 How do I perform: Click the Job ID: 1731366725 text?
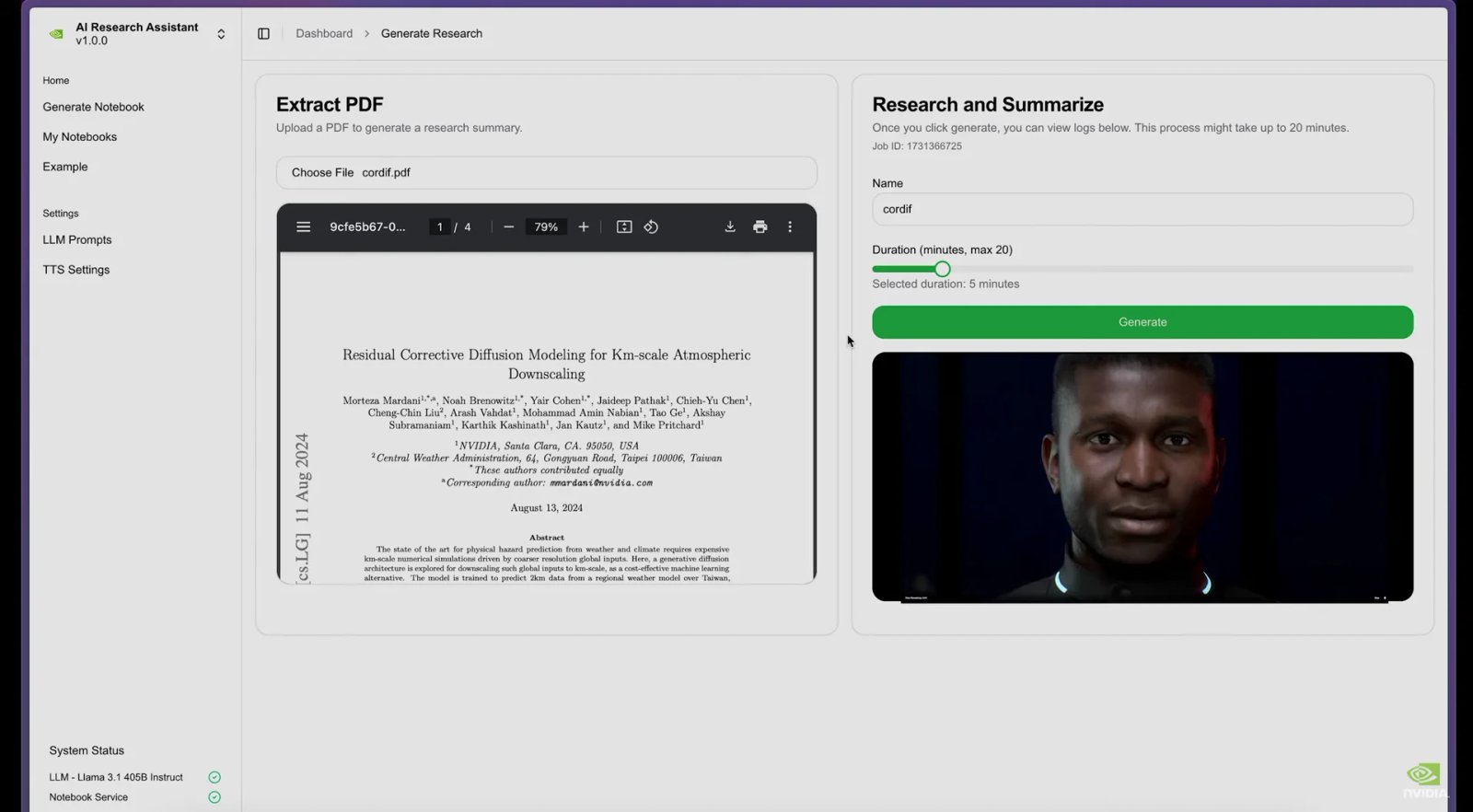917,146
